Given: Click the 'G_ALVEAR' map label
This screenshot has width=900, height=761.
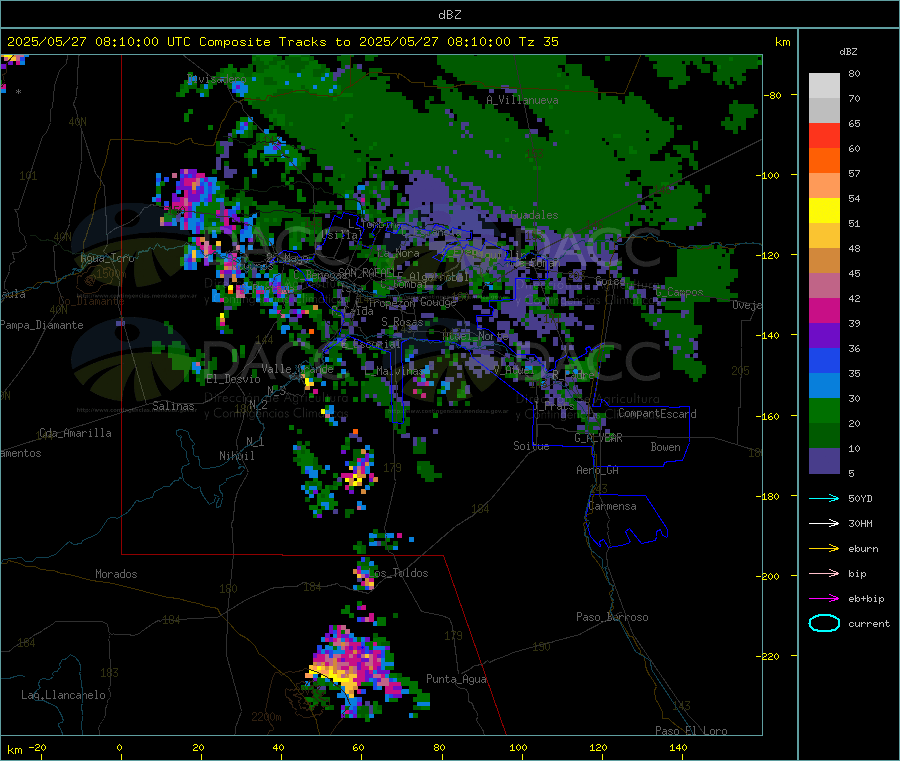Looking at the screenshot, I should pos(598,438).
